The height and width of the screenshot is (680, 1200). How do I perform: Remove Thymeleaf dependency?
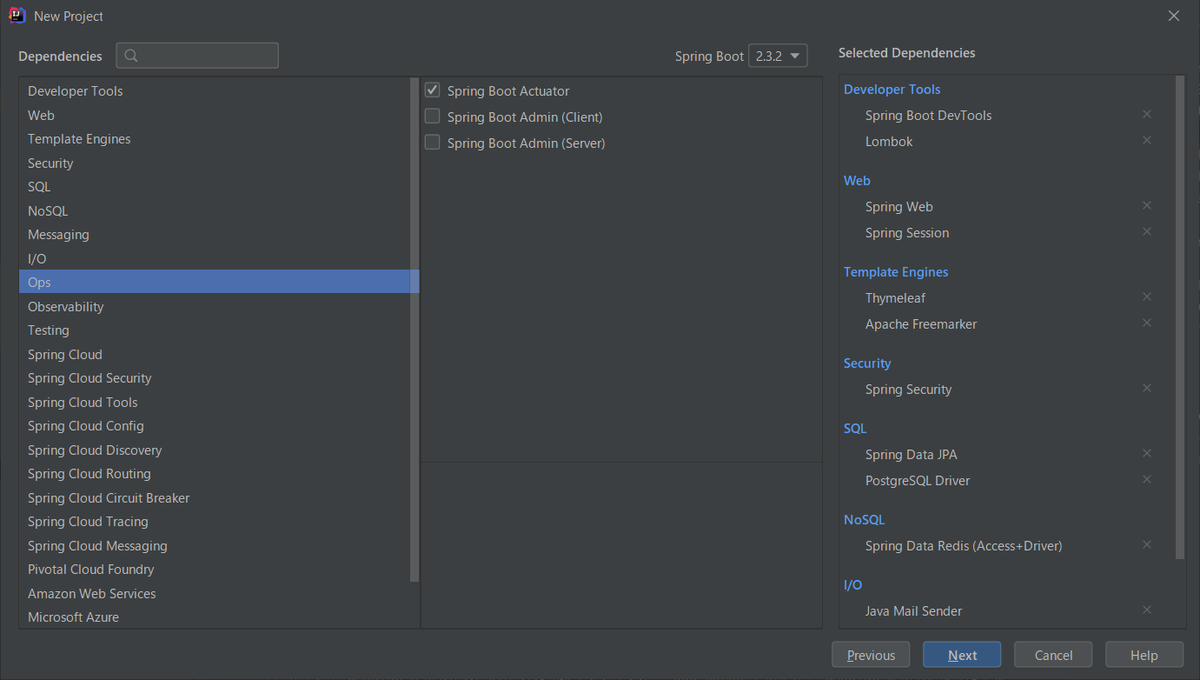pyautogui.click(x=1147, y=297)
